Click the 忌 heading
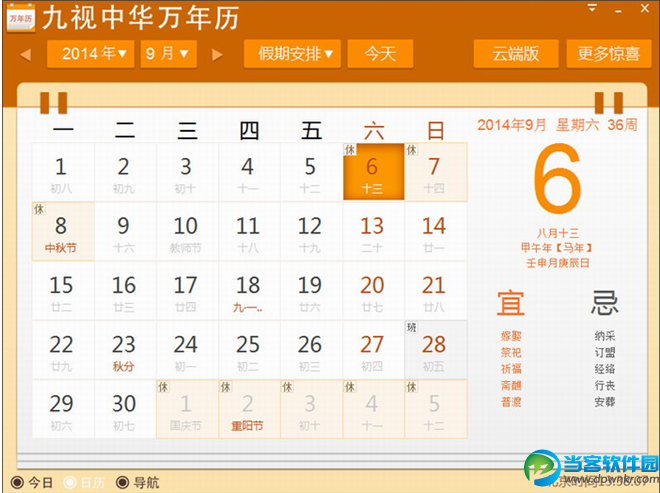 (x=604, y=302)
